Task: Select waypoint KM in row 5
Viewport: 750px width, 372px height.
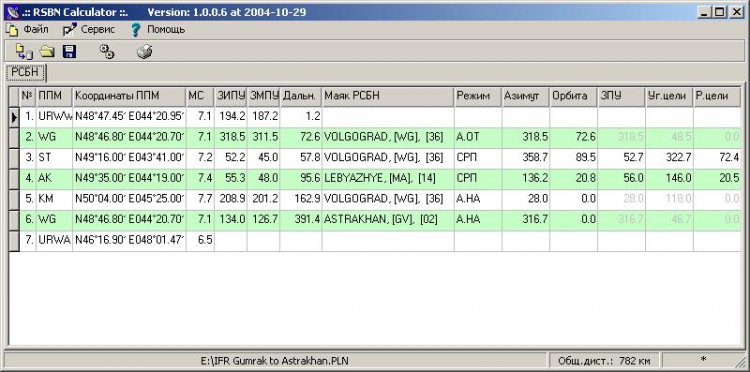Action: pyautogui.click(x=55, y=199)
